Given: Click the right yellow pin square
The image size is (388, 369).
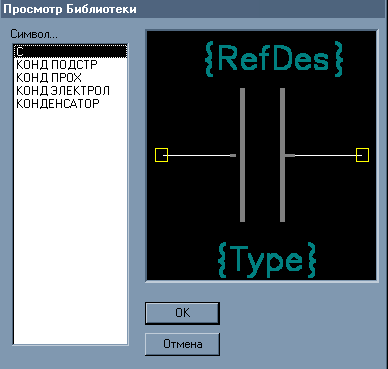Looking at the screenshot, I should [362, 155].
